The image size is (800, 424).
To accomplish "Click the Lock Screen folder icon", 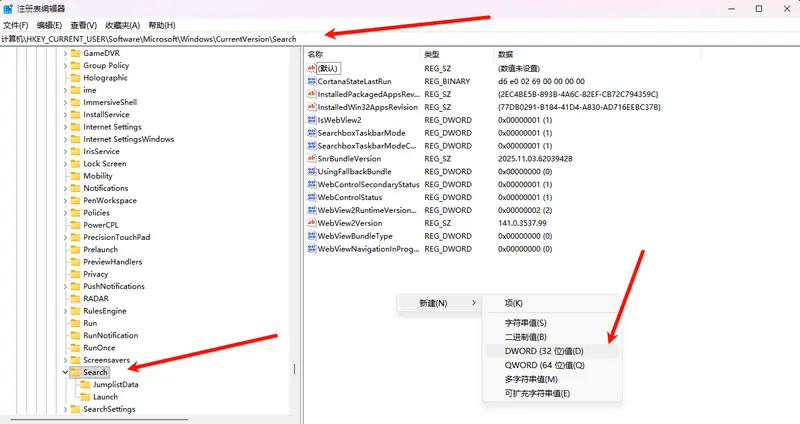I will click(x=76, y=163).
